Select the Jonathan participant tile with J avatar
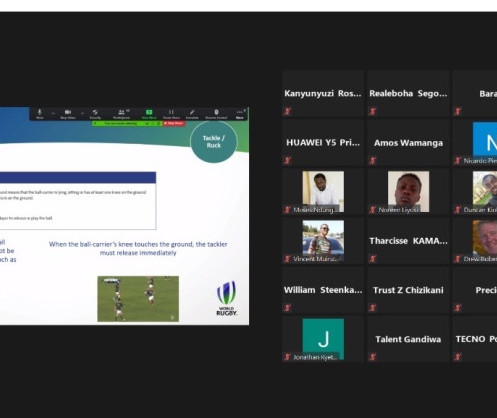The height and width of the screenshot is (418, 497). click(x=323, y=339)
